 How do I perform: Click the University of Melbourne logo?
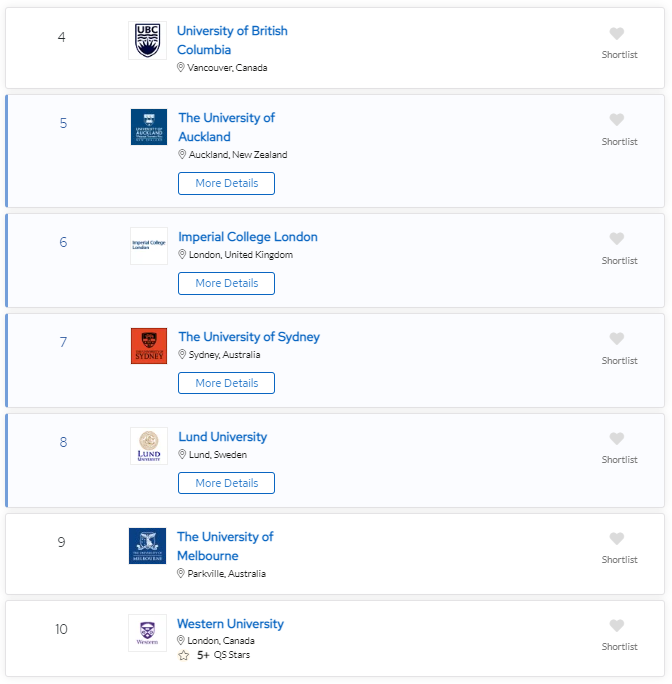147,546
